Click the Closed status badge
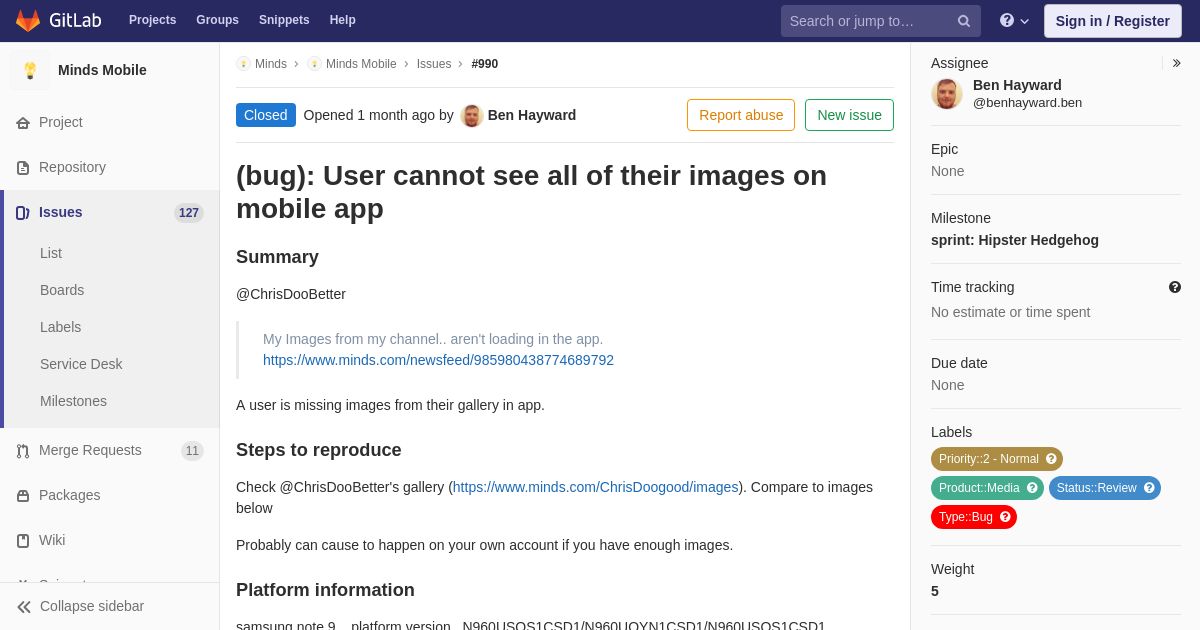This screenshot has width=1200, height=630. pyautogui.click(x=266, y=115)
